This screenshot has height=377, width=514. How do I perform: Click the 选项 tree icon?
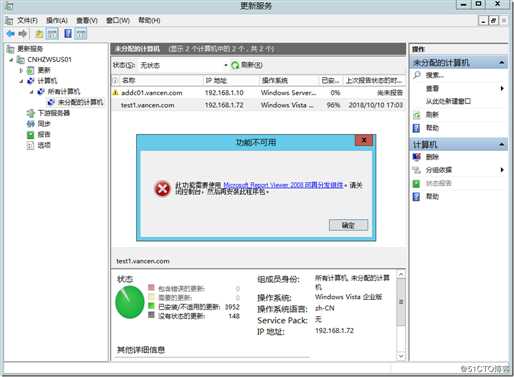[30, 145]
